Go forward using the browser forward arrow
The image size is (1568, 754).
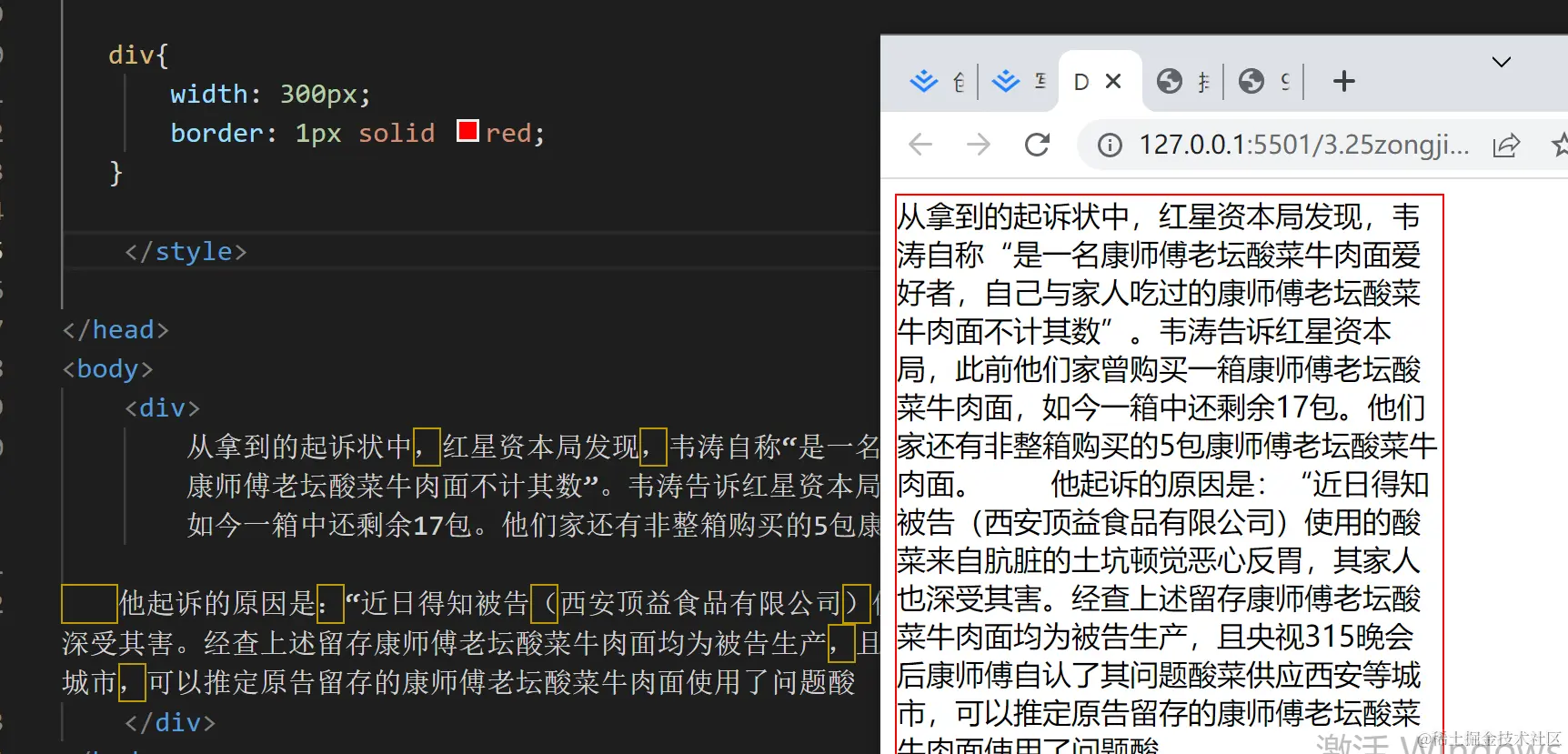pyautogui.click(x=979, y=145)
